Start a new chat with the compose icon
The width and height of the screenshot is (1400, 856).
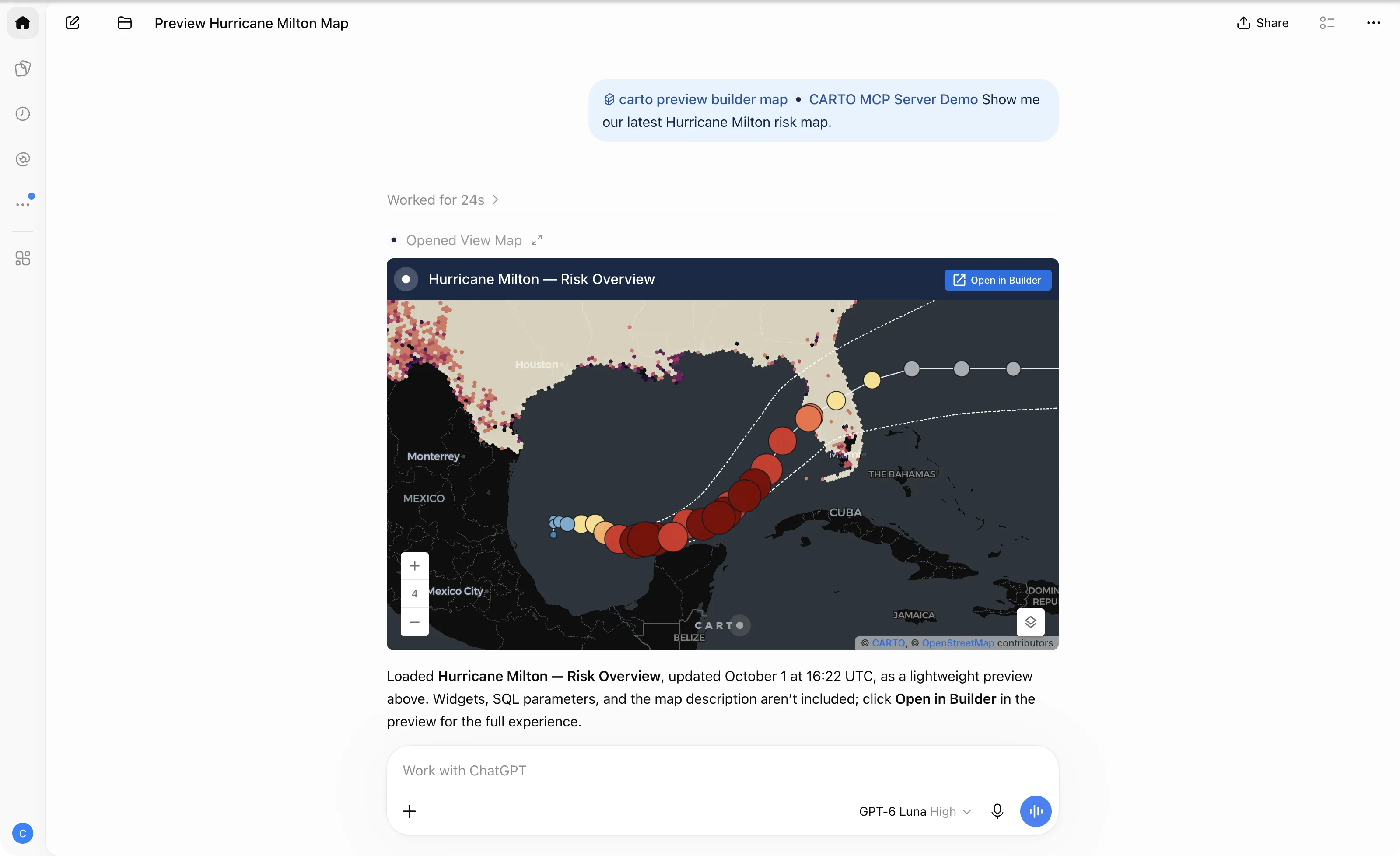[x=73, y=23]
